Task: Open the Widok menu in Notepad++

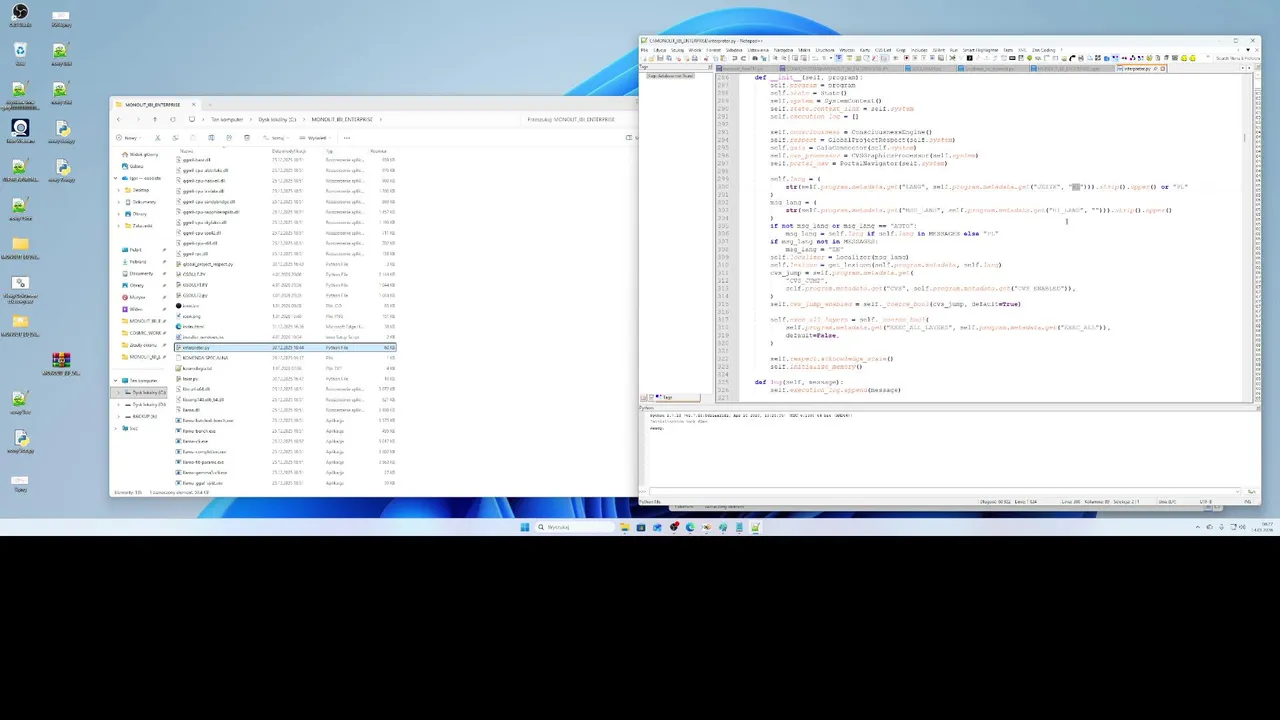Action: tap(694, 50)
